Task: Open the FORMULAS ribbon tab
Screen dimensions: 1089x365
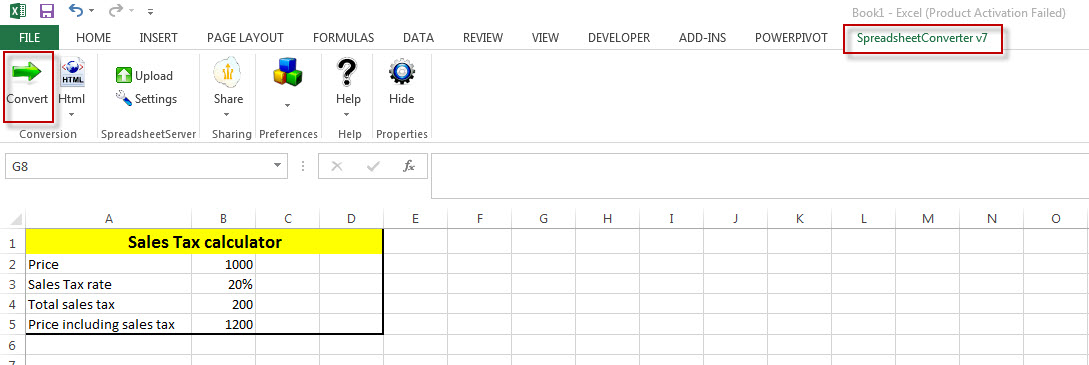Action: click(x=343, y=38)
